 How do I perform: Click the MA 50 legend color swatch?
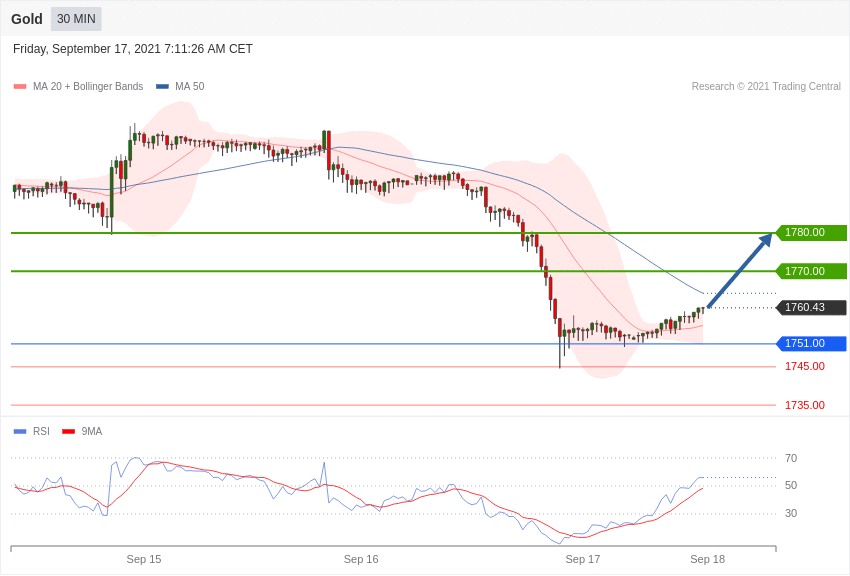click(x=162, y=86)
